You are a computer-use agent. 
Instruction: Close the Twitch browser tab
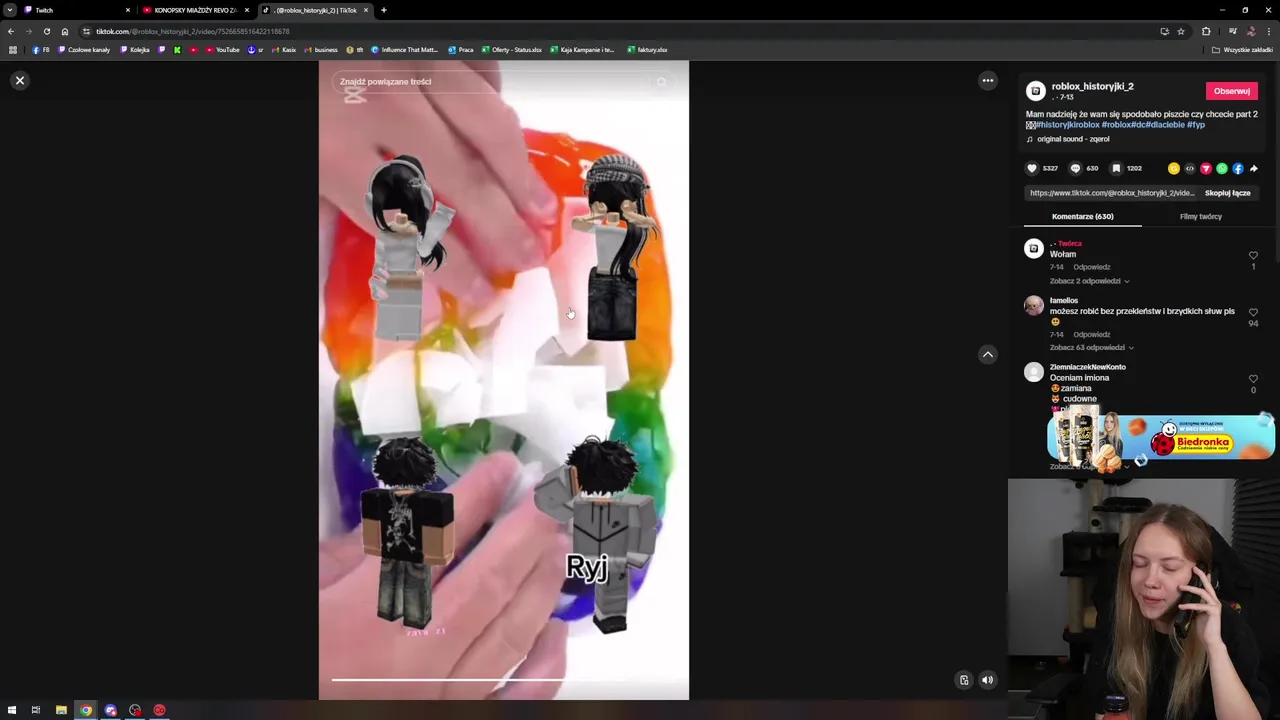[x=127, y=10]
